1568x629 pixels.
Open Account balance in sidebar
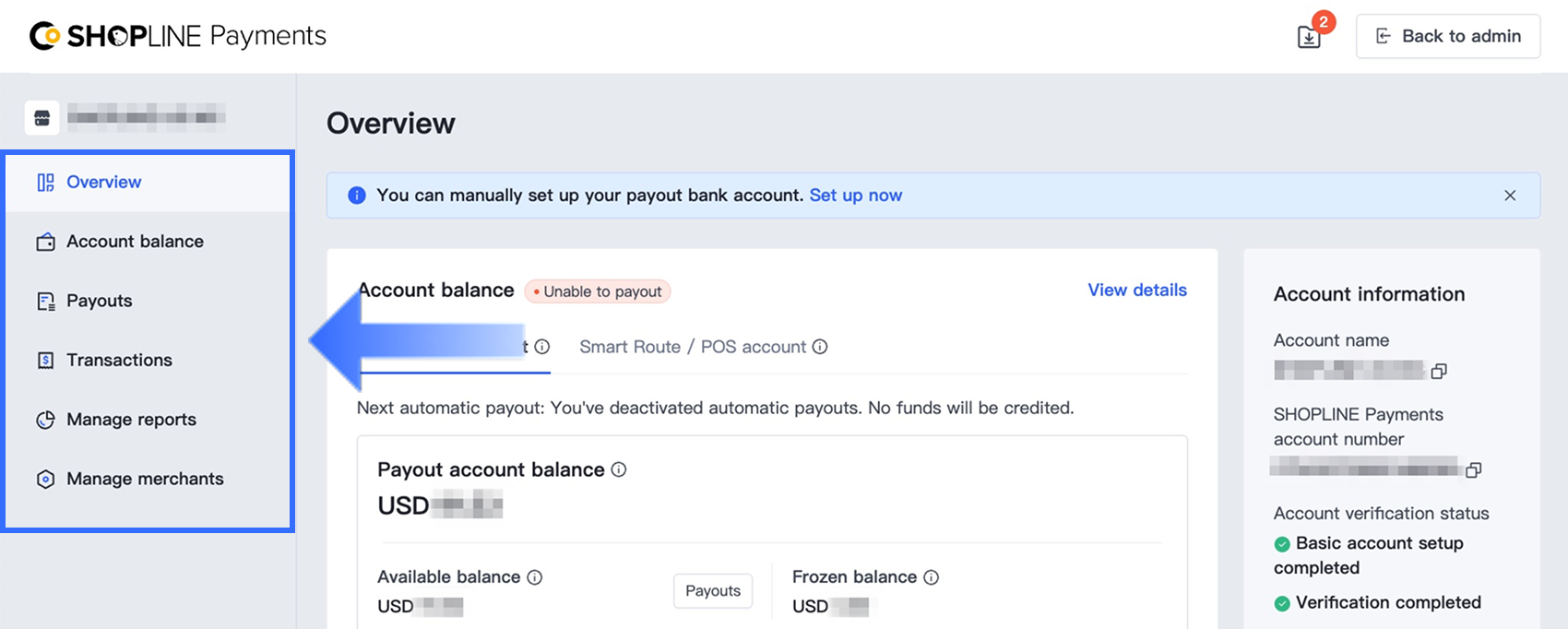[135, 242]
